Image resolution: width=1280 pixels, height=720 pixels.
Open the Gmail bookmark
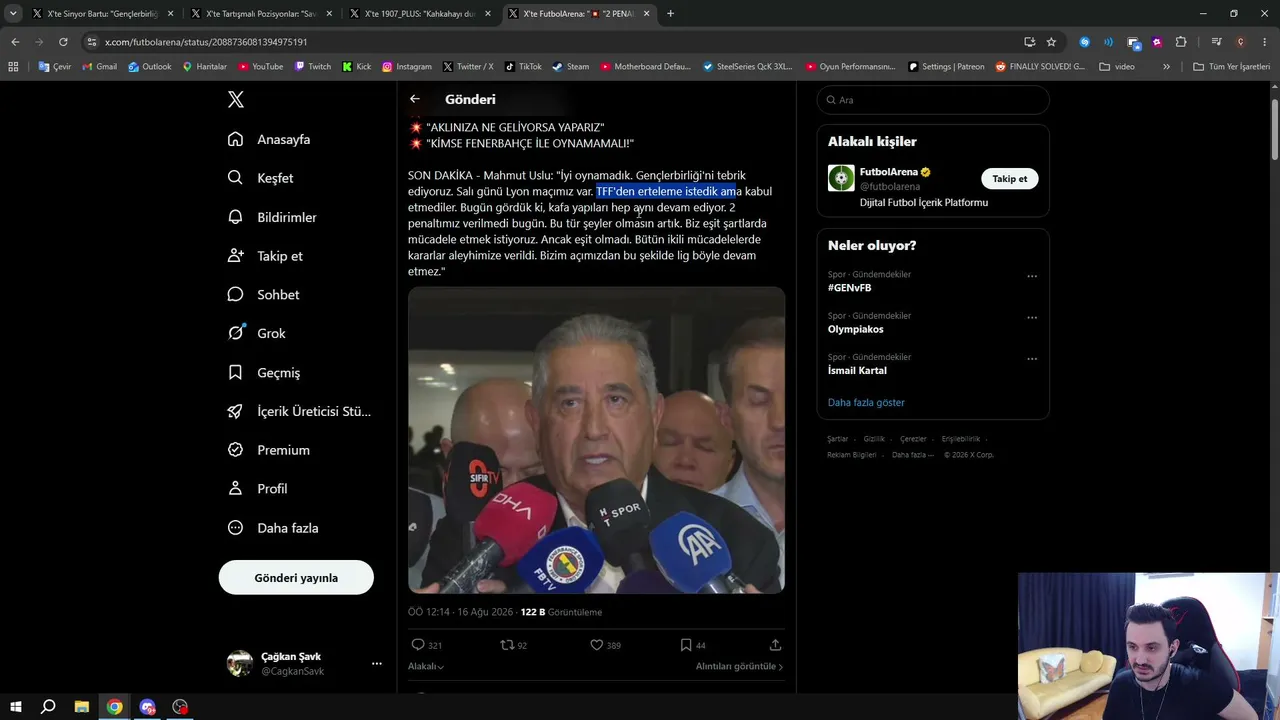[99, 67]
